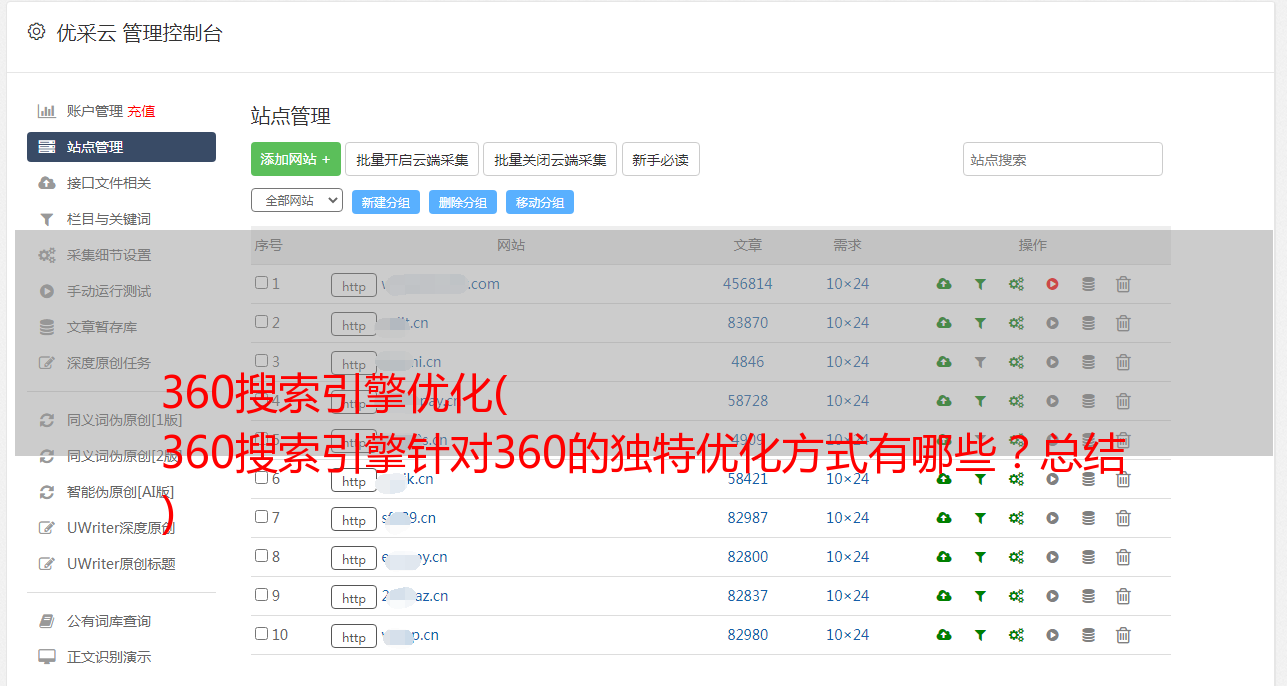The width and height of the screenshot is (1287, 686).
Task: Open 栏目与关键词 in the sidebar
Action: (109, 219)
